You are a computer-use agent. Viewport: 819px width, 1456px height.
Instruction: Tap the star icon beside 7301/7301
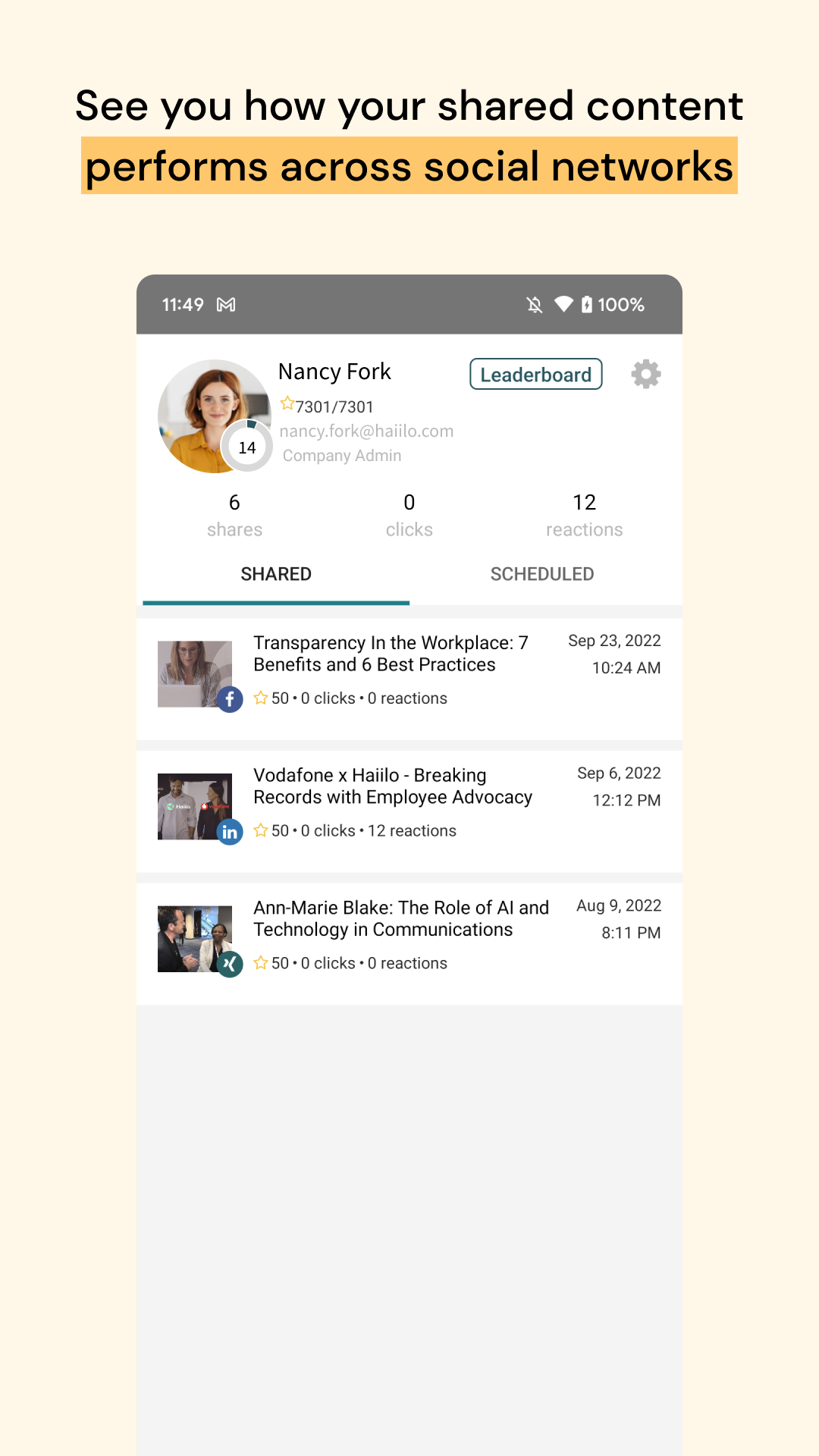coord(287,404)
